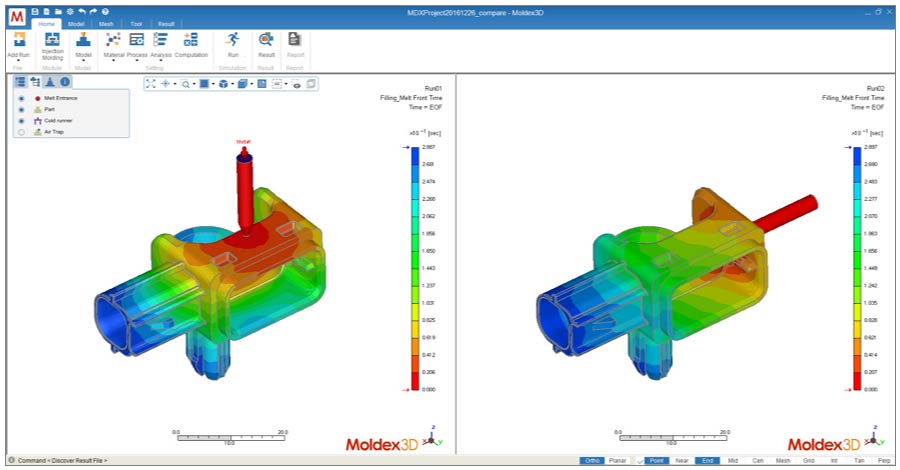Image resolution: width=900 pixels, height=470 pixels.
Task: Expand the Process dropdown arrow
Action: point(137,60)
